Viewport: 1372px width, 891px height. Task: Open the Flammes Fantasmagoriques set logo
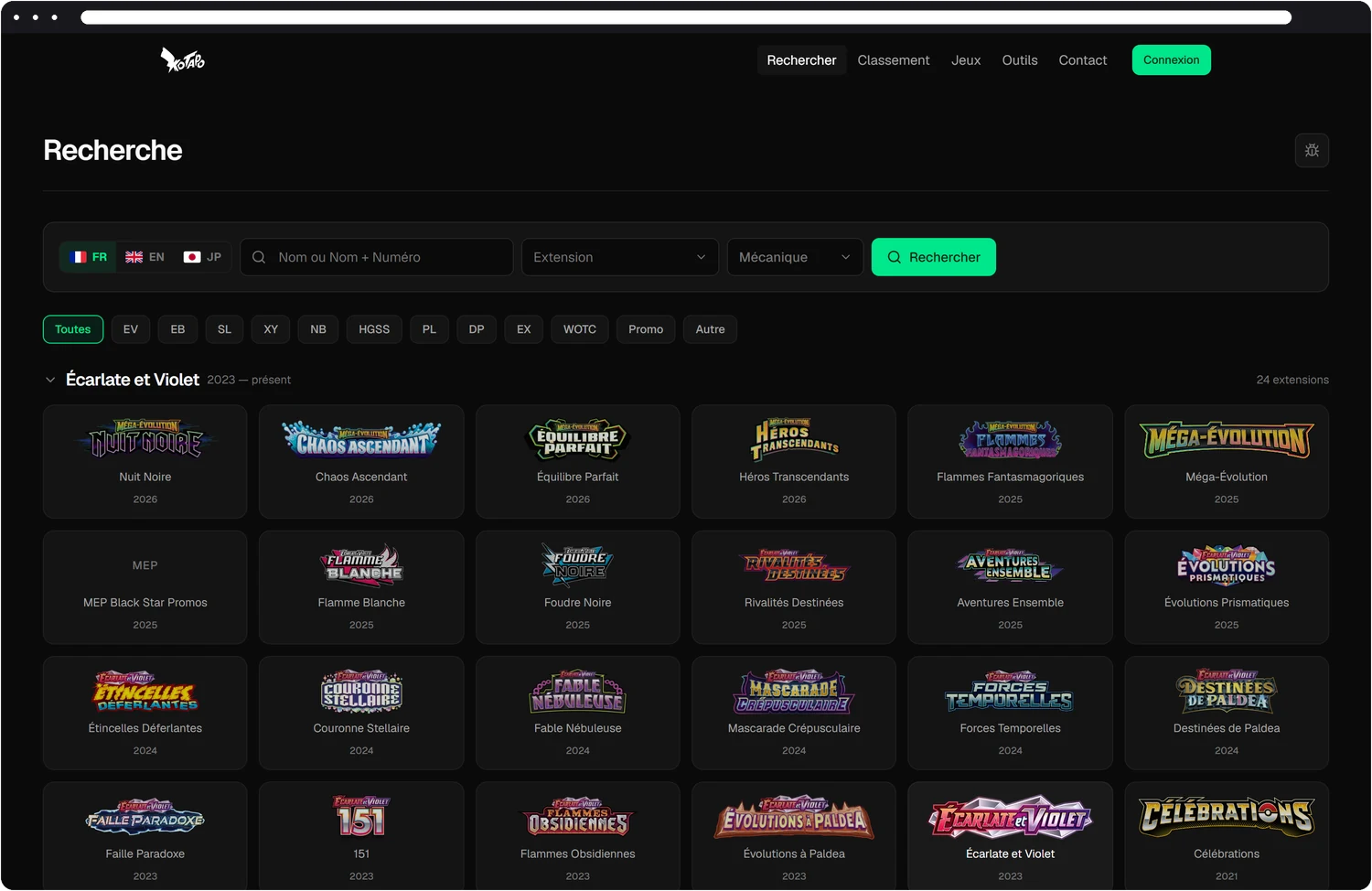(1011, 440)
